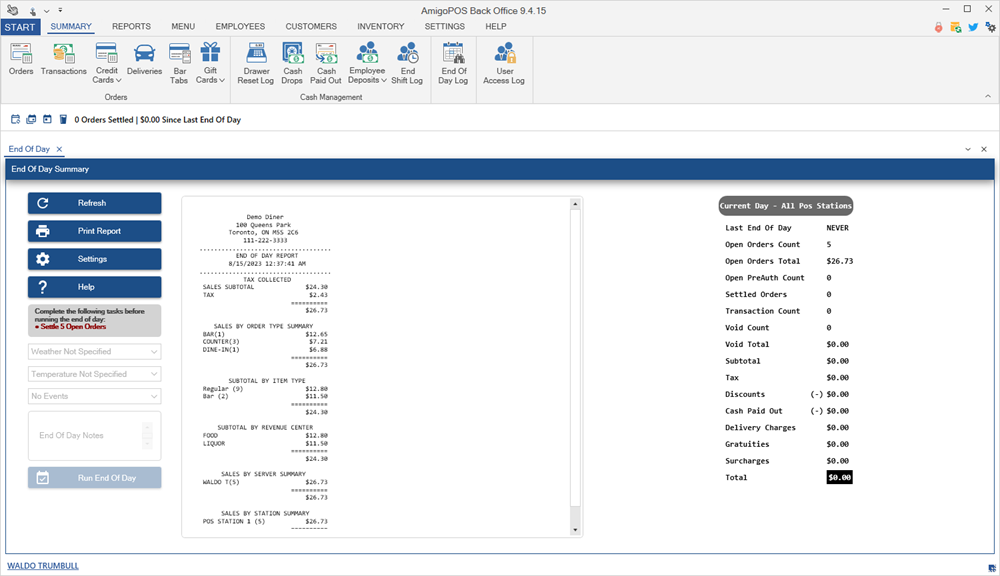The image size is (1000, 576).
Task: Open the Credit Cards dropdown
Action: coord(107,63)
